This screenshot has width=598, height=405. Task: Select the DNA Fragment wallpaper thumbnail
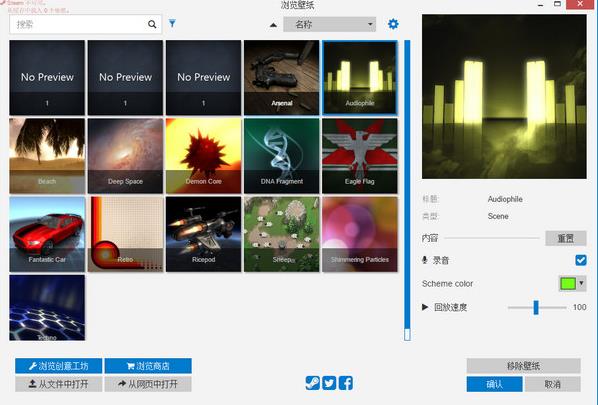(281, 156)
